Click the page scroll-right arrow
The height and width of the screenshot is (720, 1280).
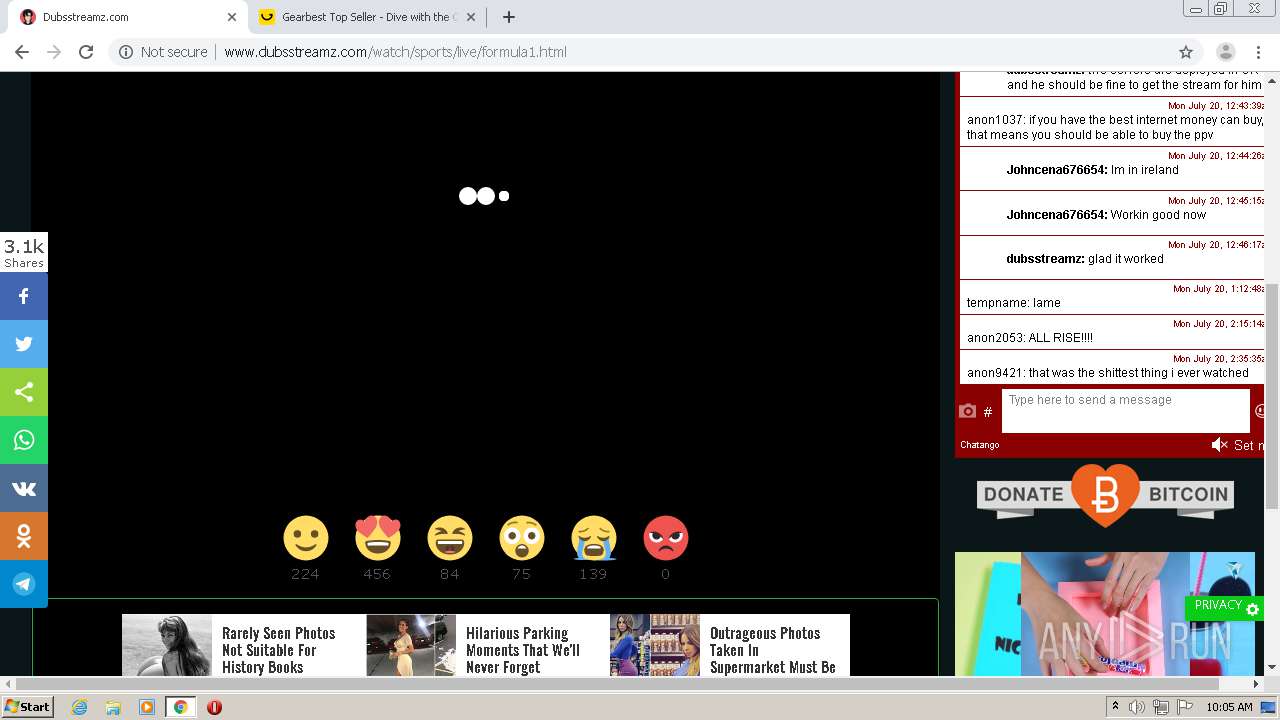click(x=1257, y=684)
